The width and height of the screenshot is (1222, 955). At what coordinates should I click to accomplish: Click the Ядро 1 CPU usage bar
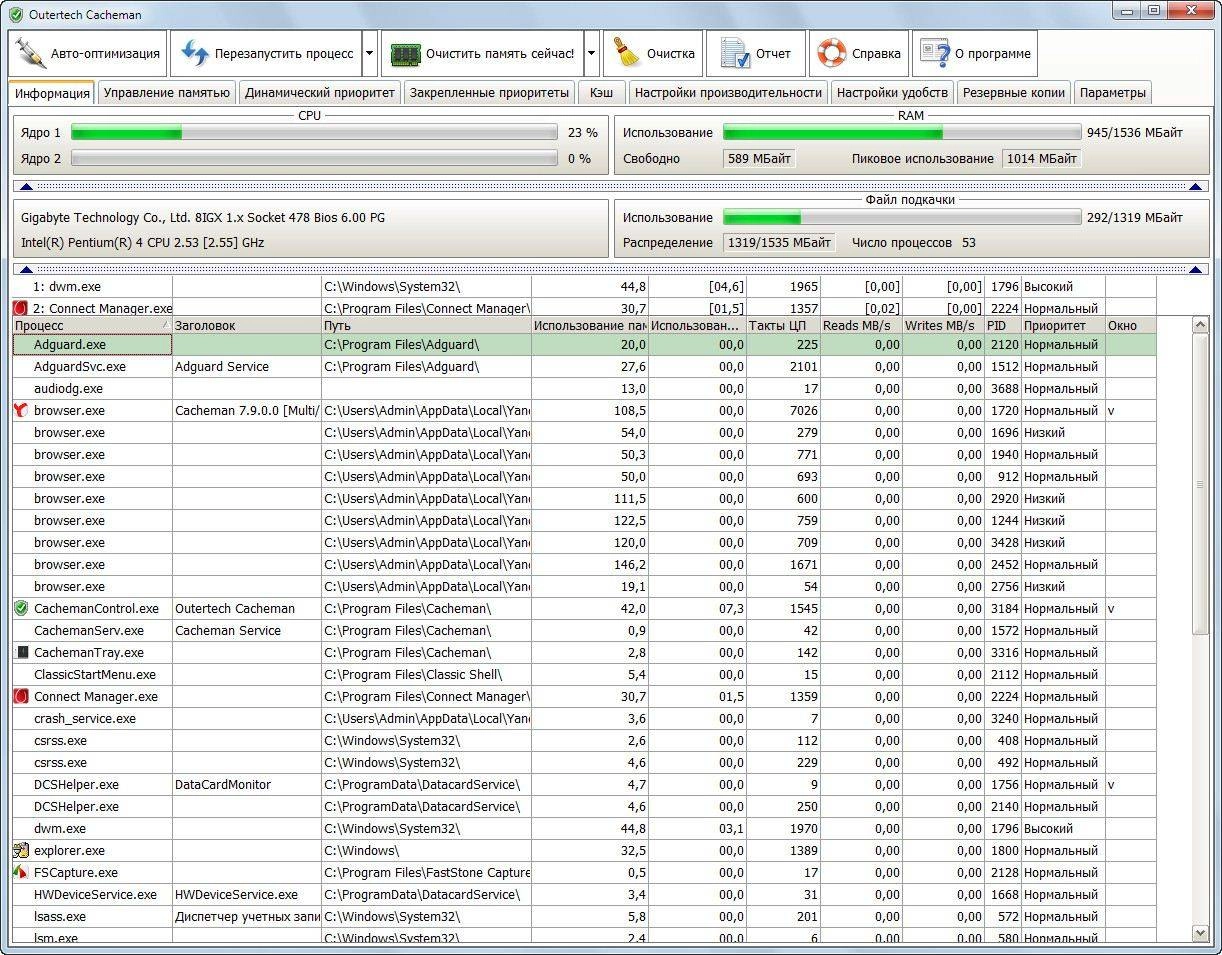click(314, 132)
